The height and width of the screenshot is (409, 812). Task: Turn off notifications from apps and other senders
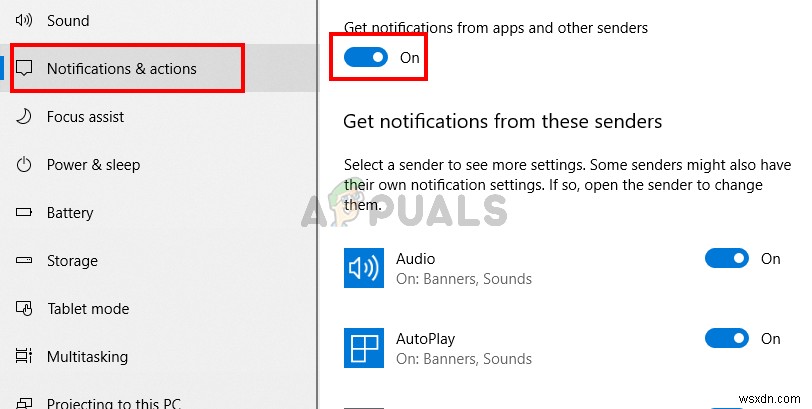[x=366, y=57]
